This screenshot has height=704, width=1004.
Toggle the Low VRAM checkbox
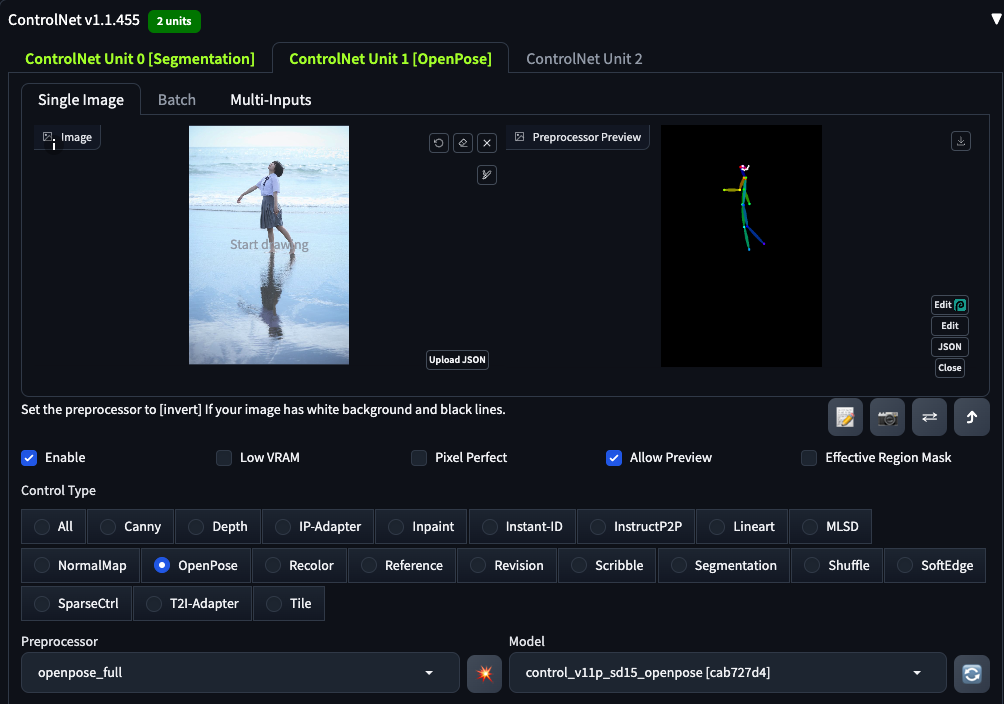tap(224, 458)
